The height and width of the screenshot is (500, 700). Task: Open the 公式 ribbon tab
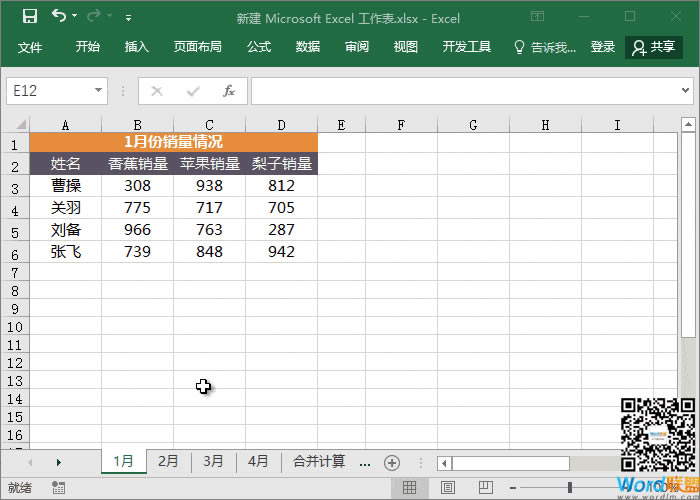[259, 47]
